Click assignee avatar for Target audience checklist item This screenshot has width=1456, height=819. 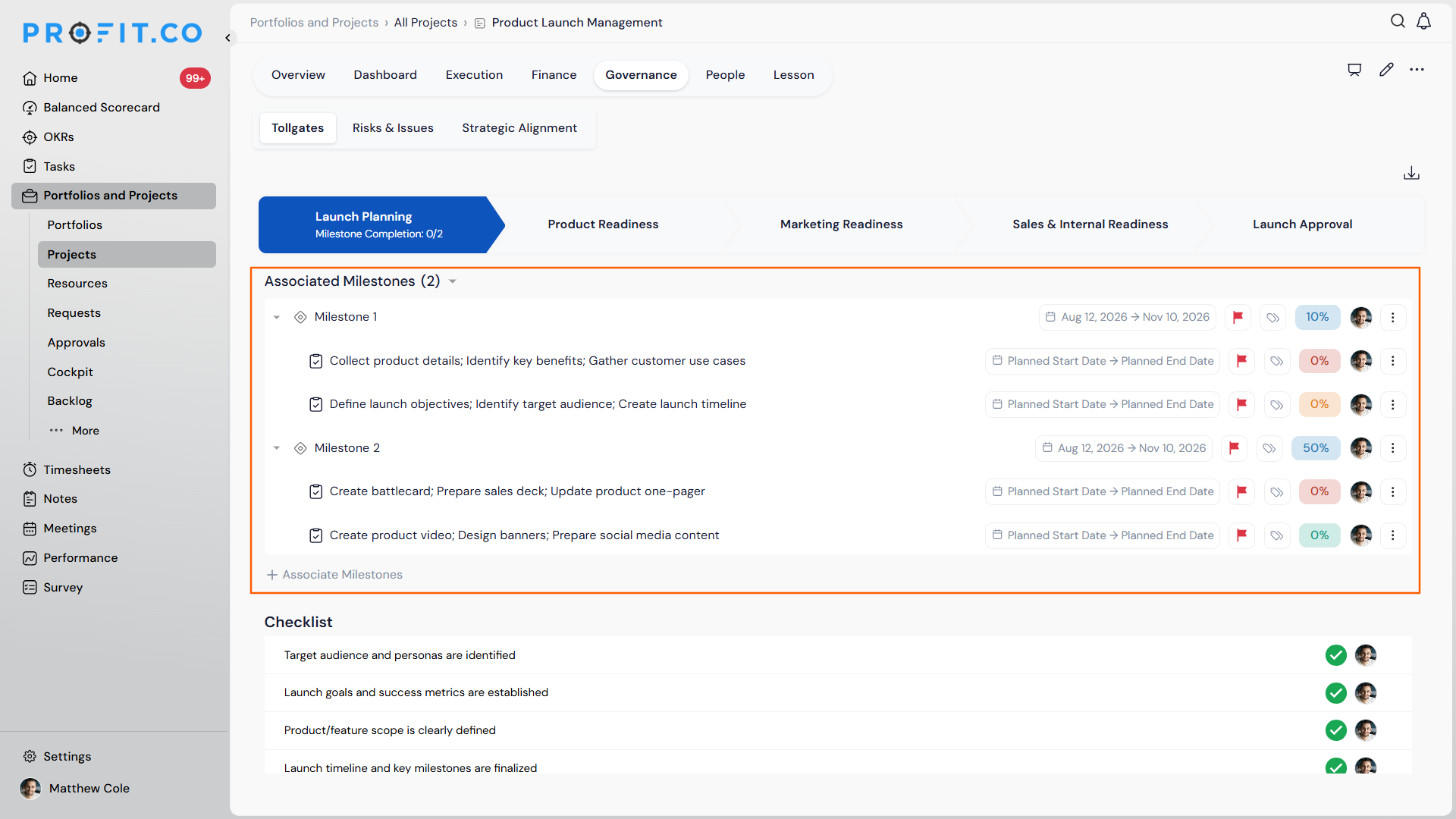1366,655
